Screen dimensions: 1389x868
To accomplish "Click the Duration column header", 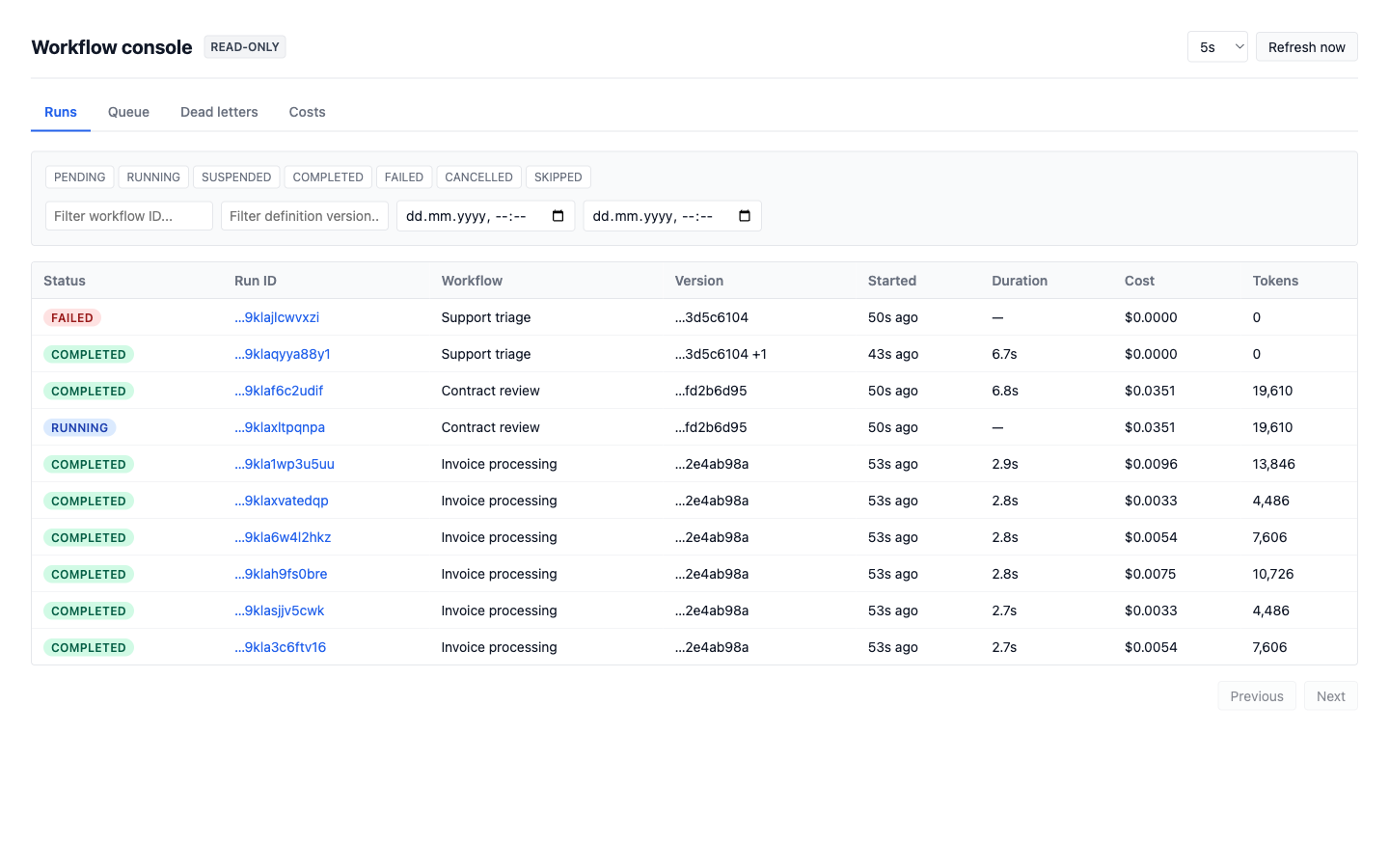I will pos(1020,281).
